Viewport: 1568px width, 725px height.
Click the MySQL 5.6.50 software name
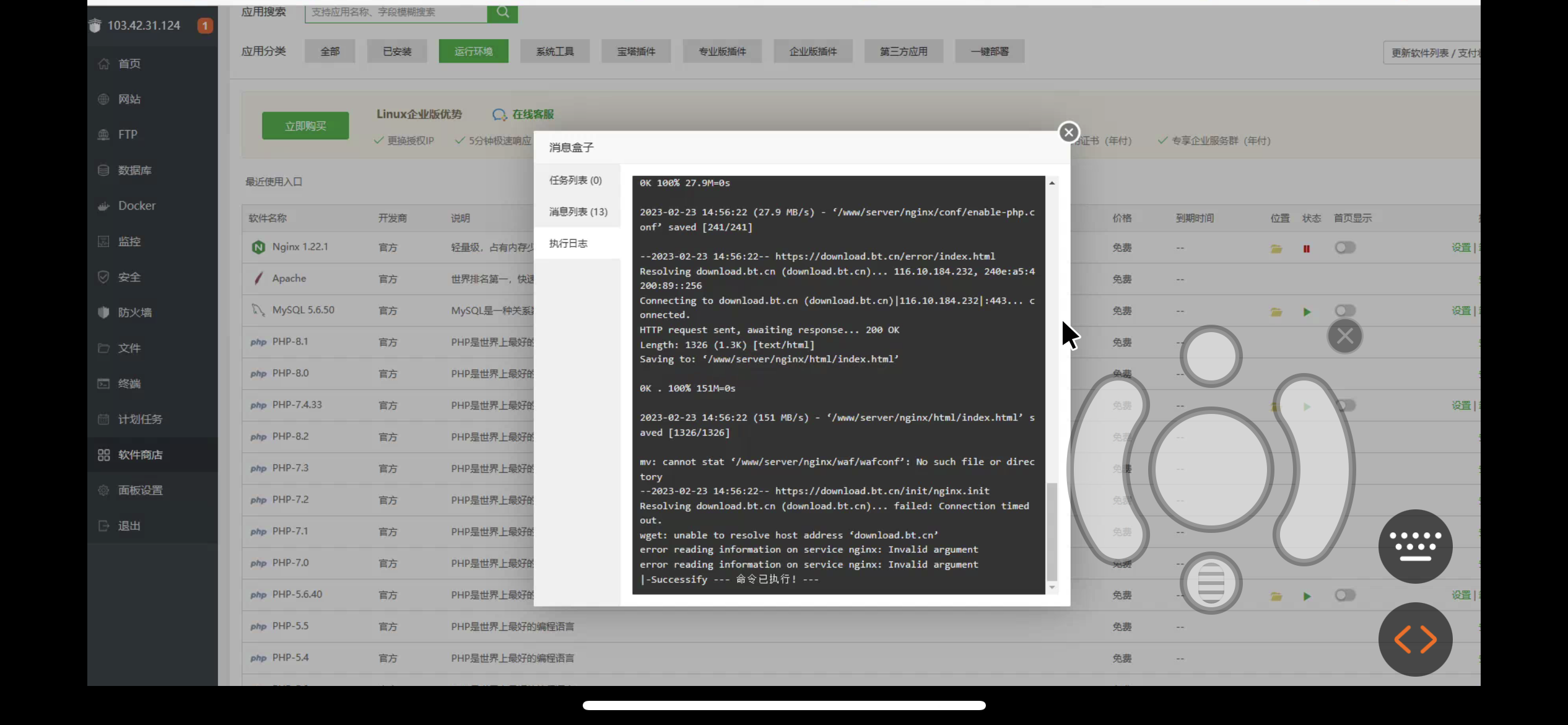pyautogui.click(x=303, y=310)
